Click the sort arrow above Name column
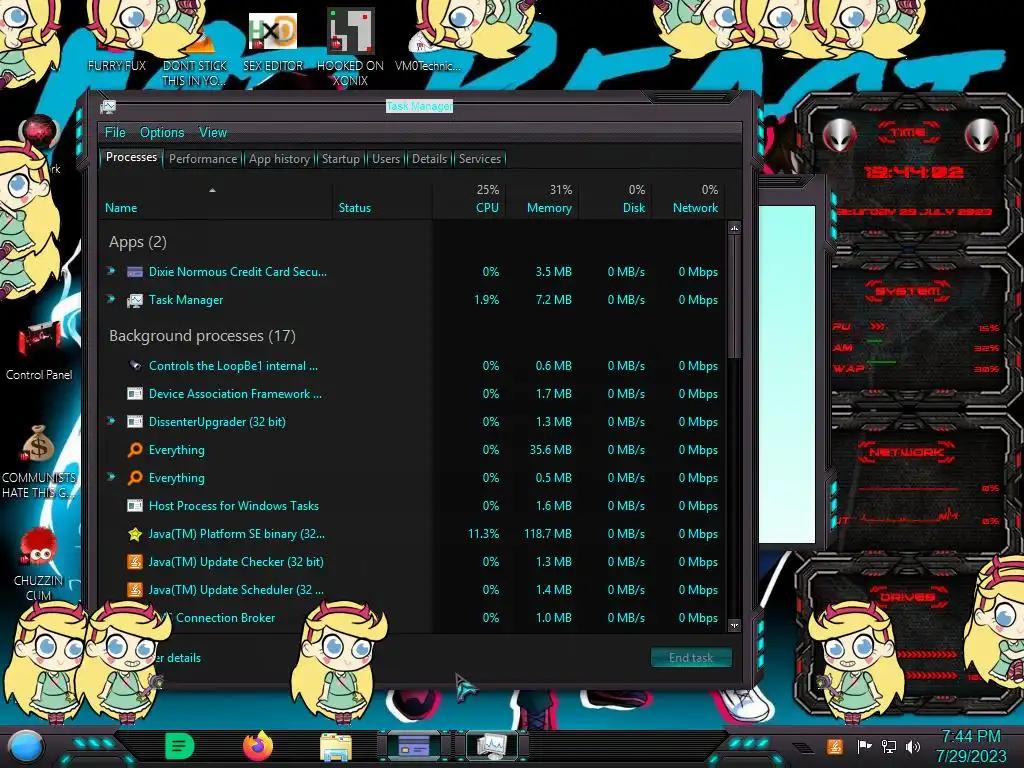 tap(212, 190)
